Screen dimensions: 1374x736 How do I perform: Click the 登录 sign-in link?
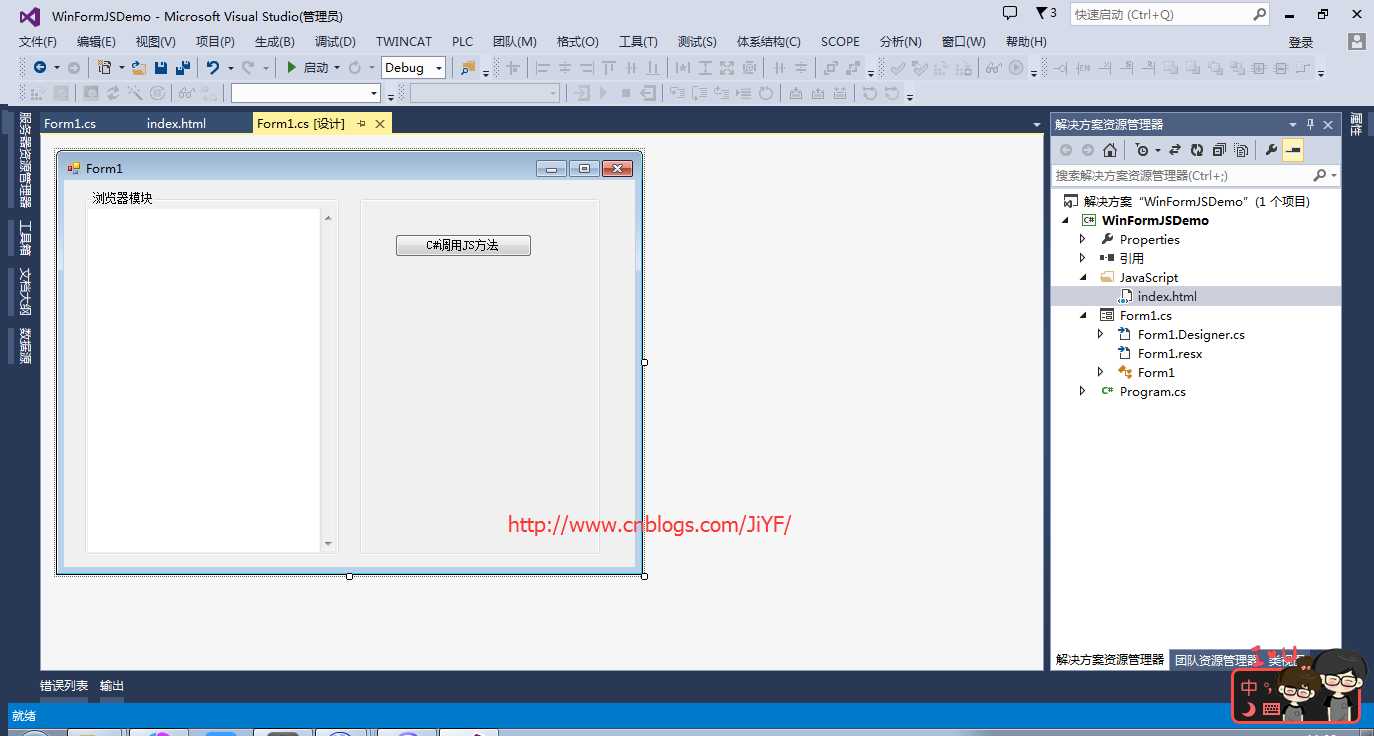1301,42
